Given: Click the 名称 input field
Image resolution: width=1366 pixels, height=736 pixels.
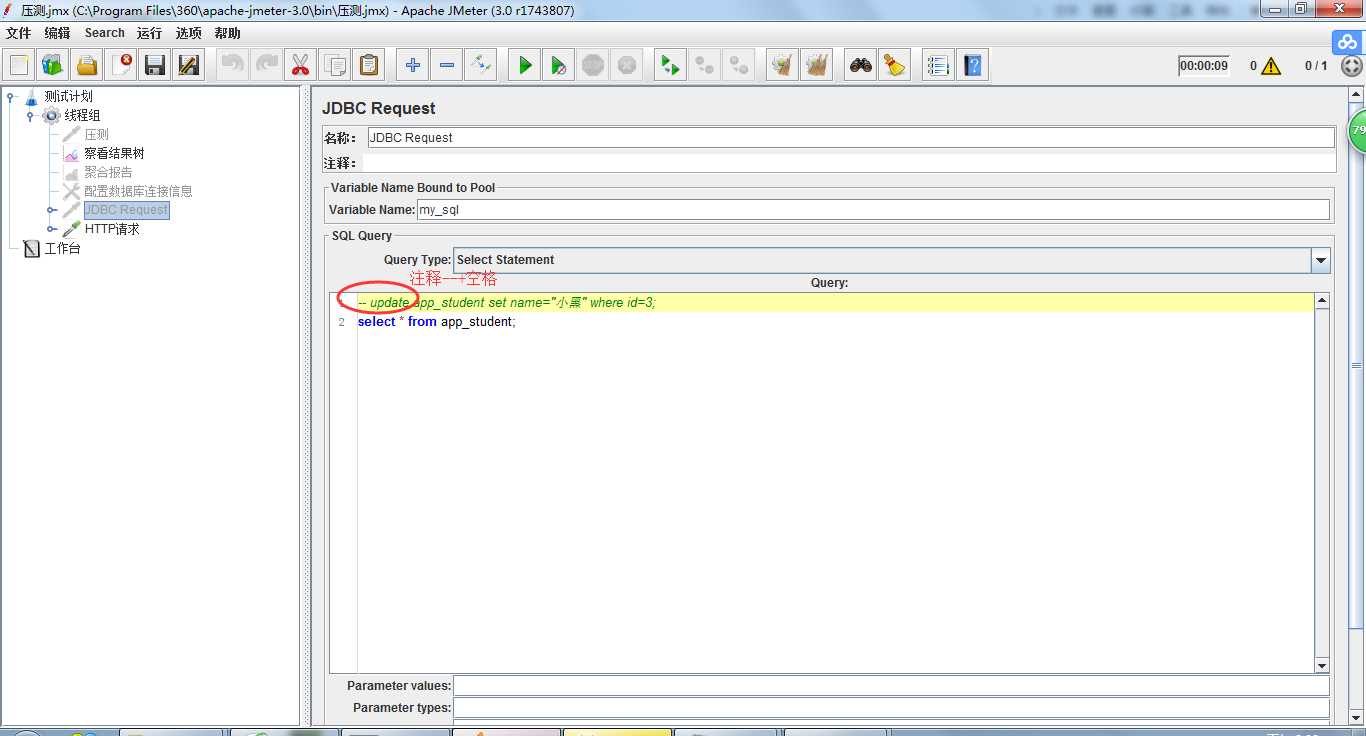Looking at the screenshot, I should pos(851,138).
